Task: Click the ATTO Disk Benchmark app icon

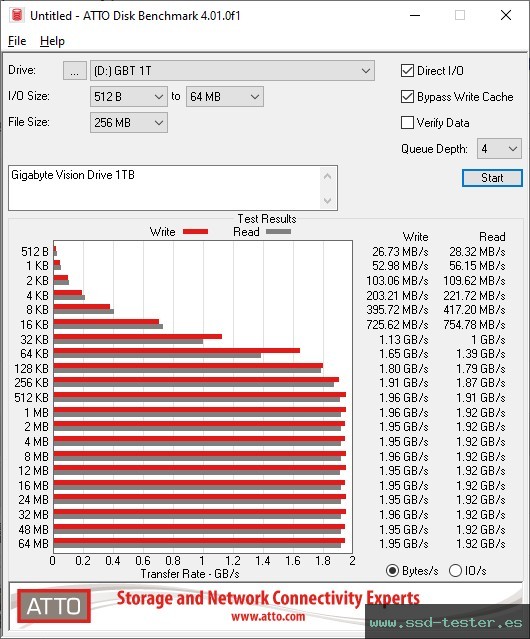Action: (x=17, y=15)
